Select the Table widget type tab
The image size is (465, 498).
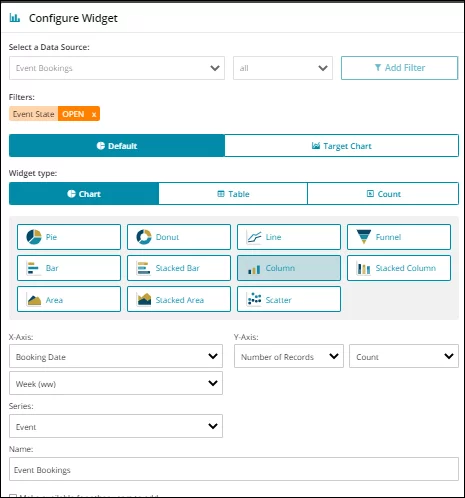233,194
